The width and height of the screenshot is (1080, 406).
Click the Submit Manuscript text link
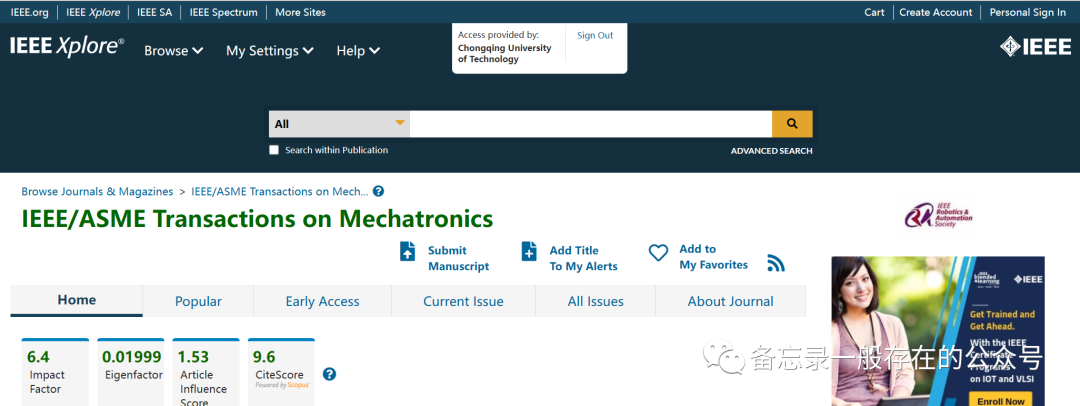tap(458, 258)
